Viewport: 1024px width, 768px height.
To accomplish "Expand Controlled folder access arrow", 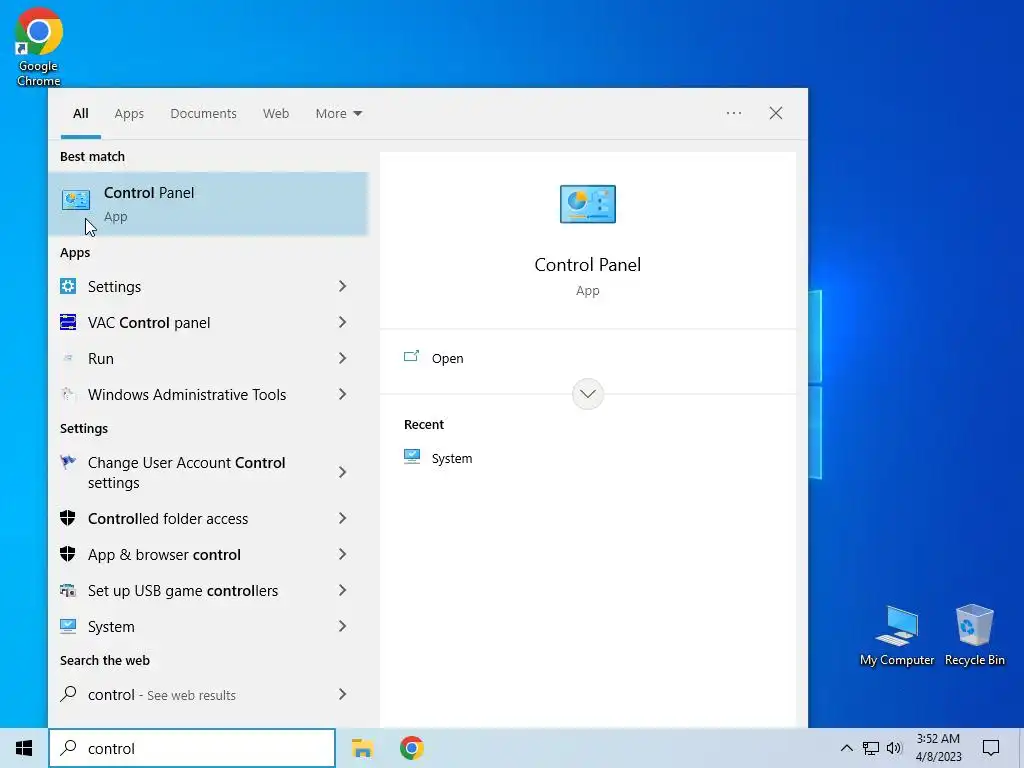I will (342, 518).
